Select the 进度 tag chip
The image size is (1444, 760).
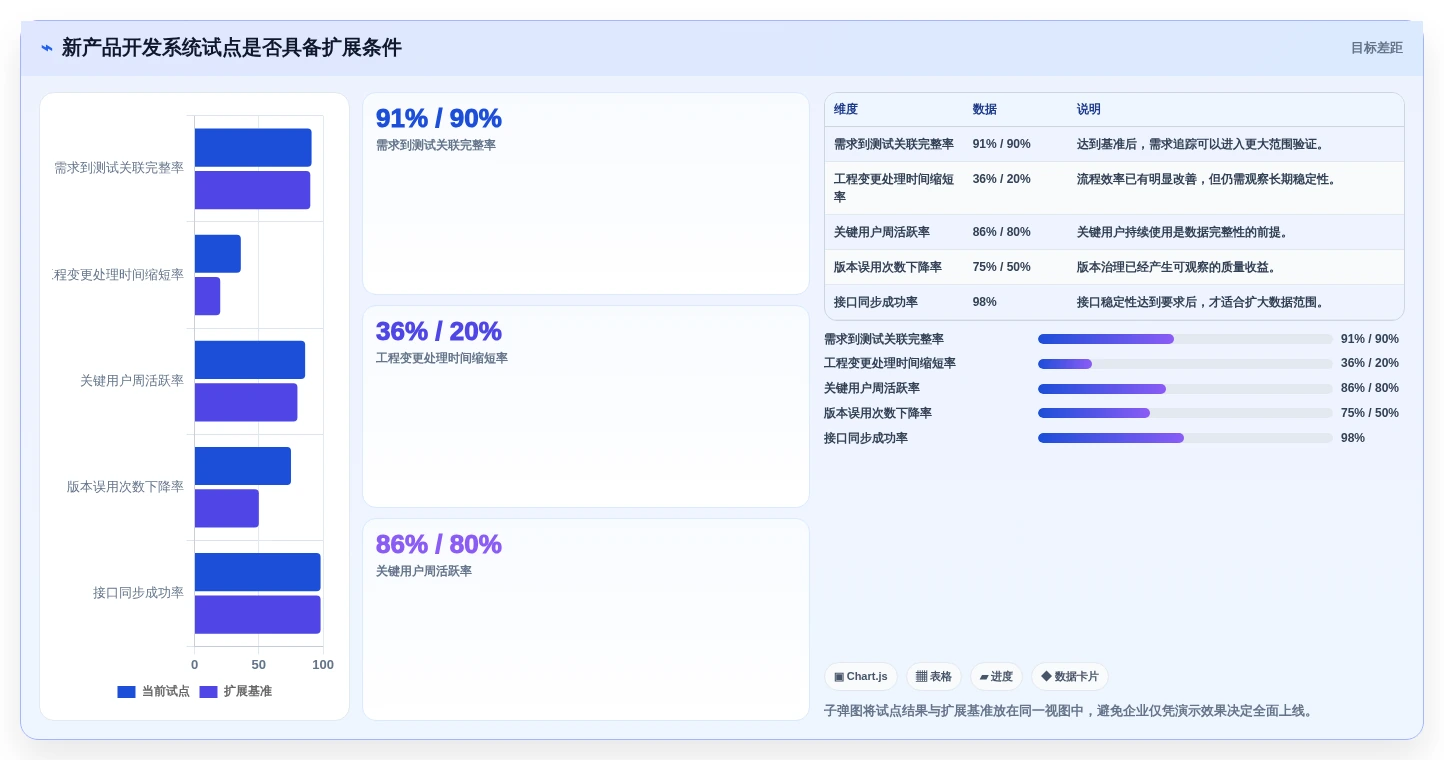coord(996,677)
